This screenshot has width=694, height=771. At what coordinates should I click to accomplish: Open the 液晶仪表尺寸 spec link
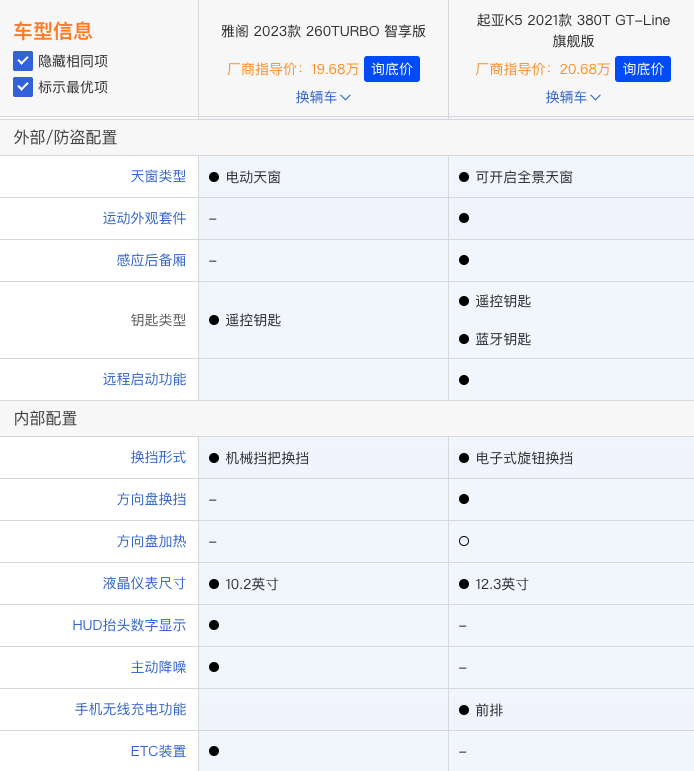tap(144, 583)
